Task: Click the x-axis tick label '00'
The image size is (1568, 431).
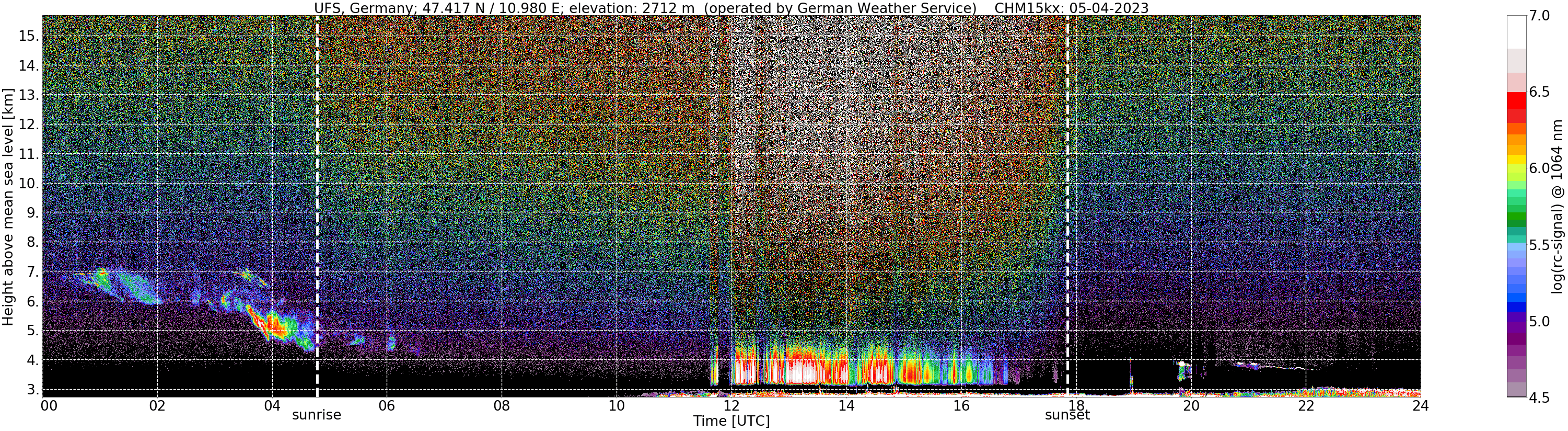Action: click(49, 406)
